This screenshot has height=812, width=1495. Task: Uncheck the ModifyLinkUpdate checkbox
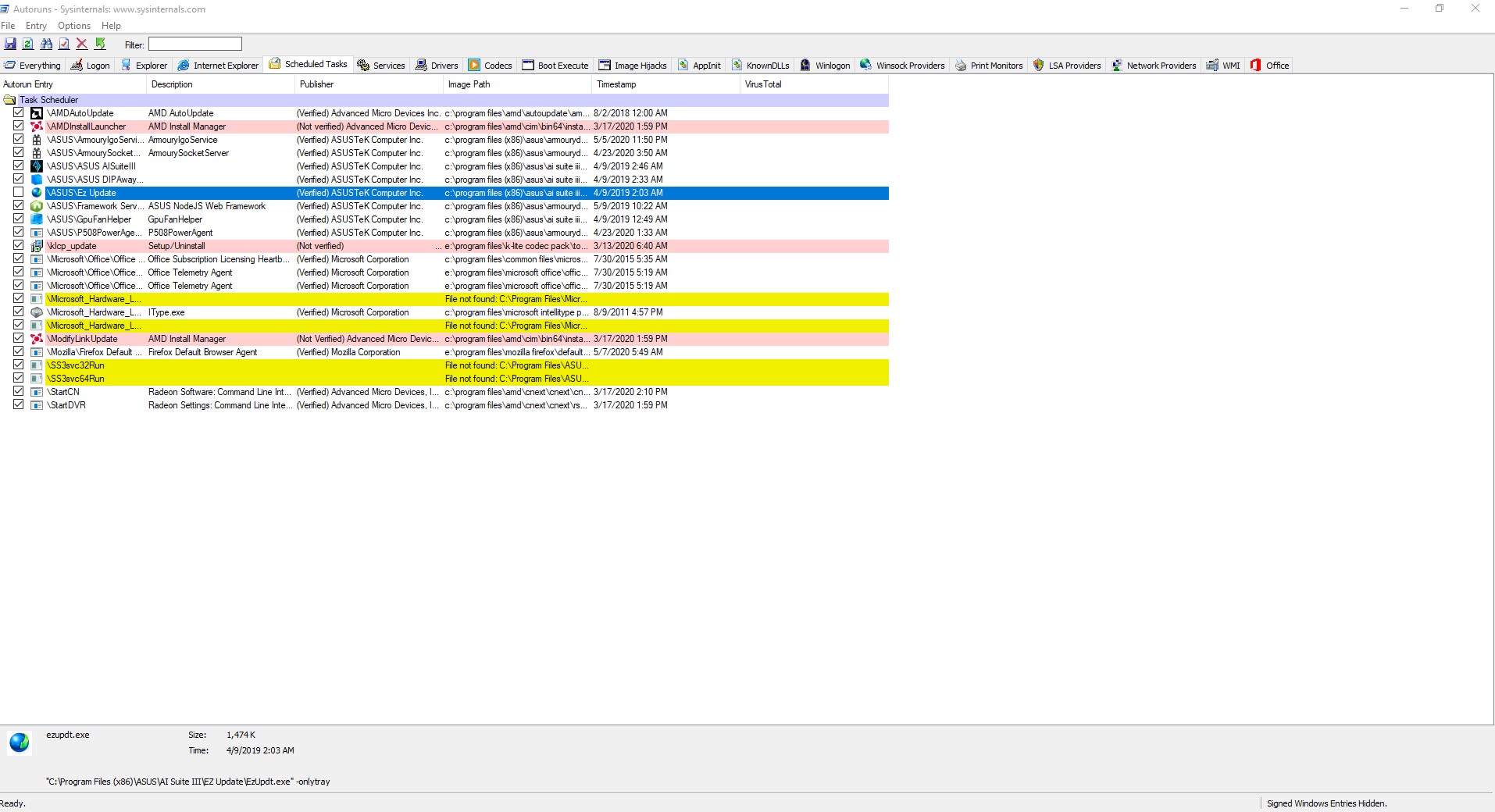(x=18, y=338)
